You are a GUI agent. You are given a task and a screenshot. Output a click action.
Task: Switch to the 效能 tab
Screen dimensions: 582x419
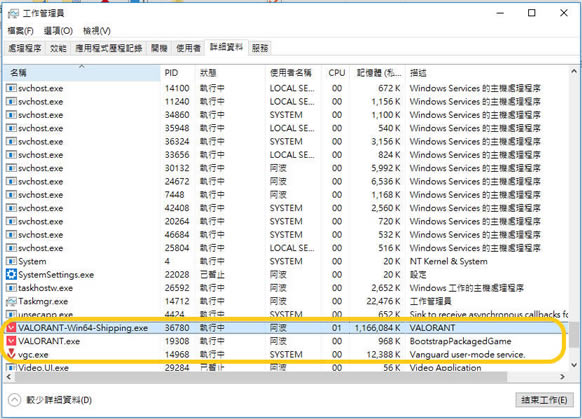58,48
